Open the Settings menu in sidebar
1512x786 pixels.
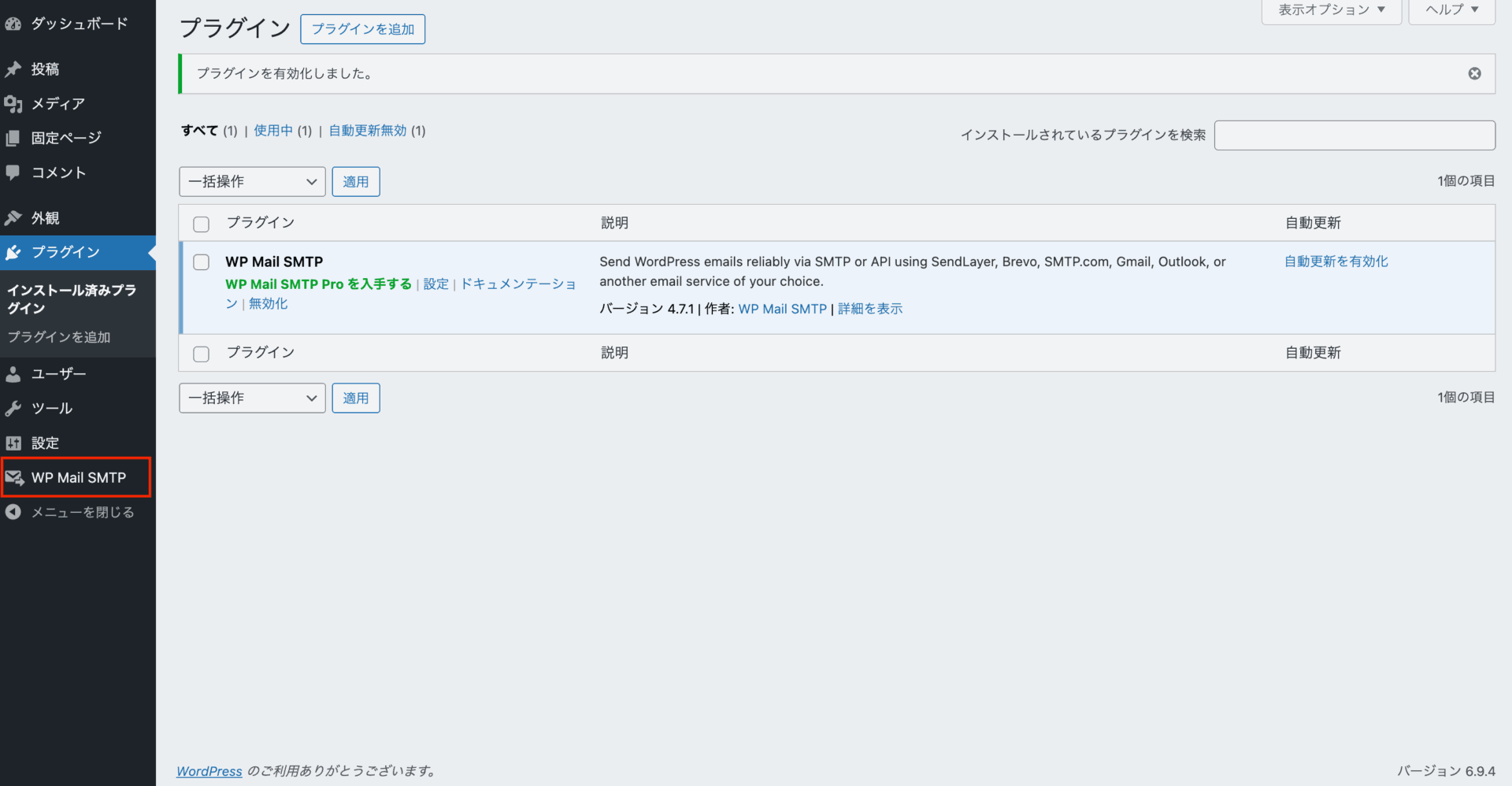(45, 443)
